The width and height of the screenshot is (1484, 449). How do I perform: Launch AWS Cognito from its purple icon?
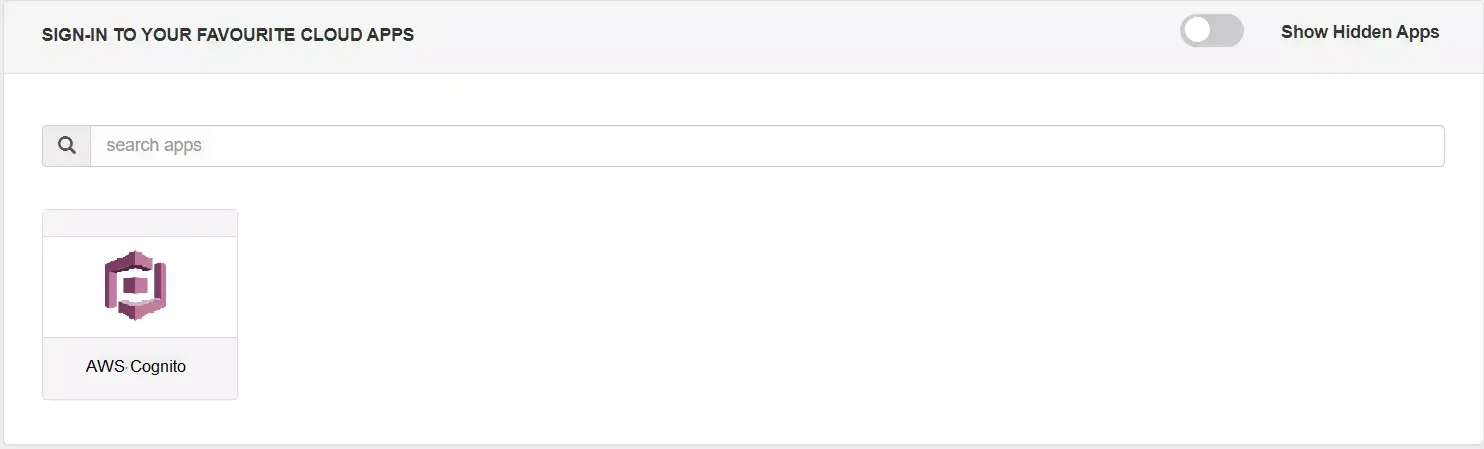pos(135,286)
